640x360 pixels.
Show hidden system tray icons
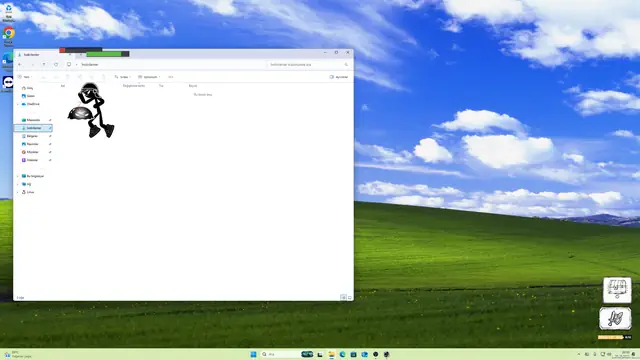point(578,354)
